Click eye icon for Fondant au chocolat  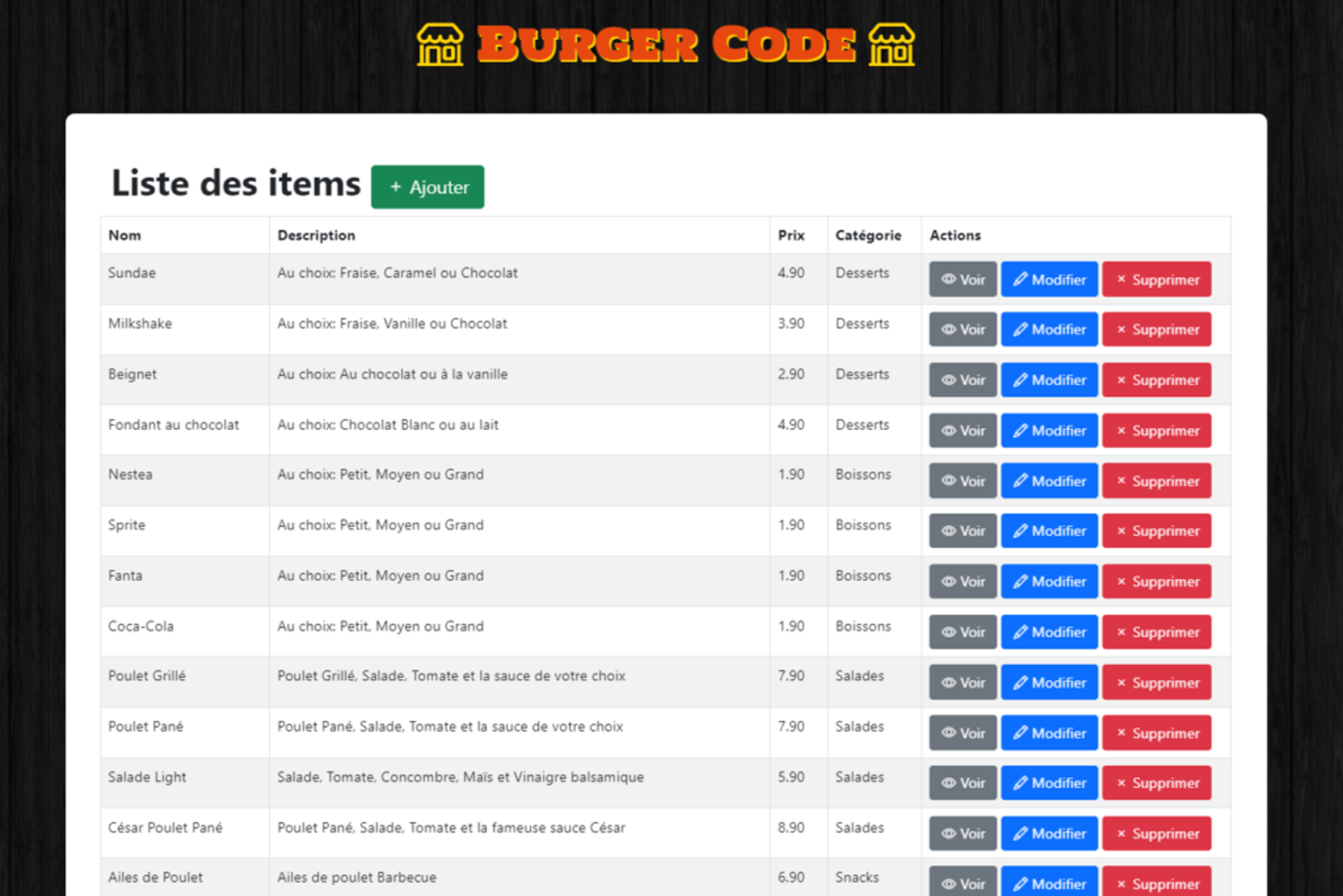click(948, 431)
